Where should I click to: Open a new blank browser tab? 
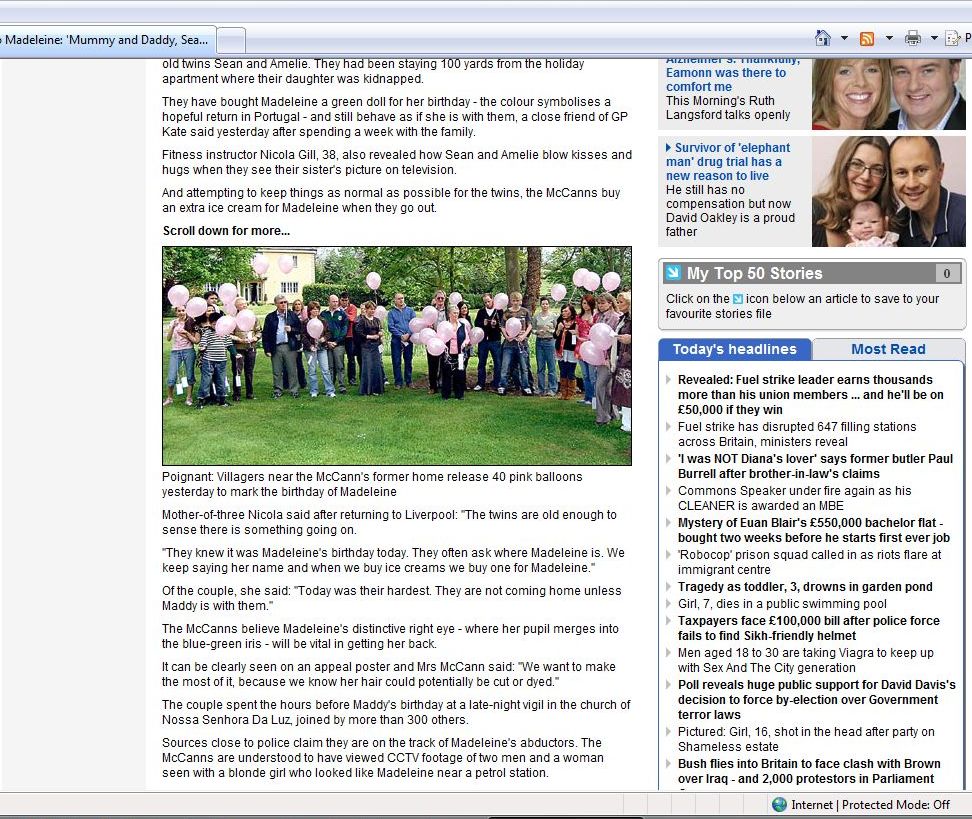tap(231, 40)
